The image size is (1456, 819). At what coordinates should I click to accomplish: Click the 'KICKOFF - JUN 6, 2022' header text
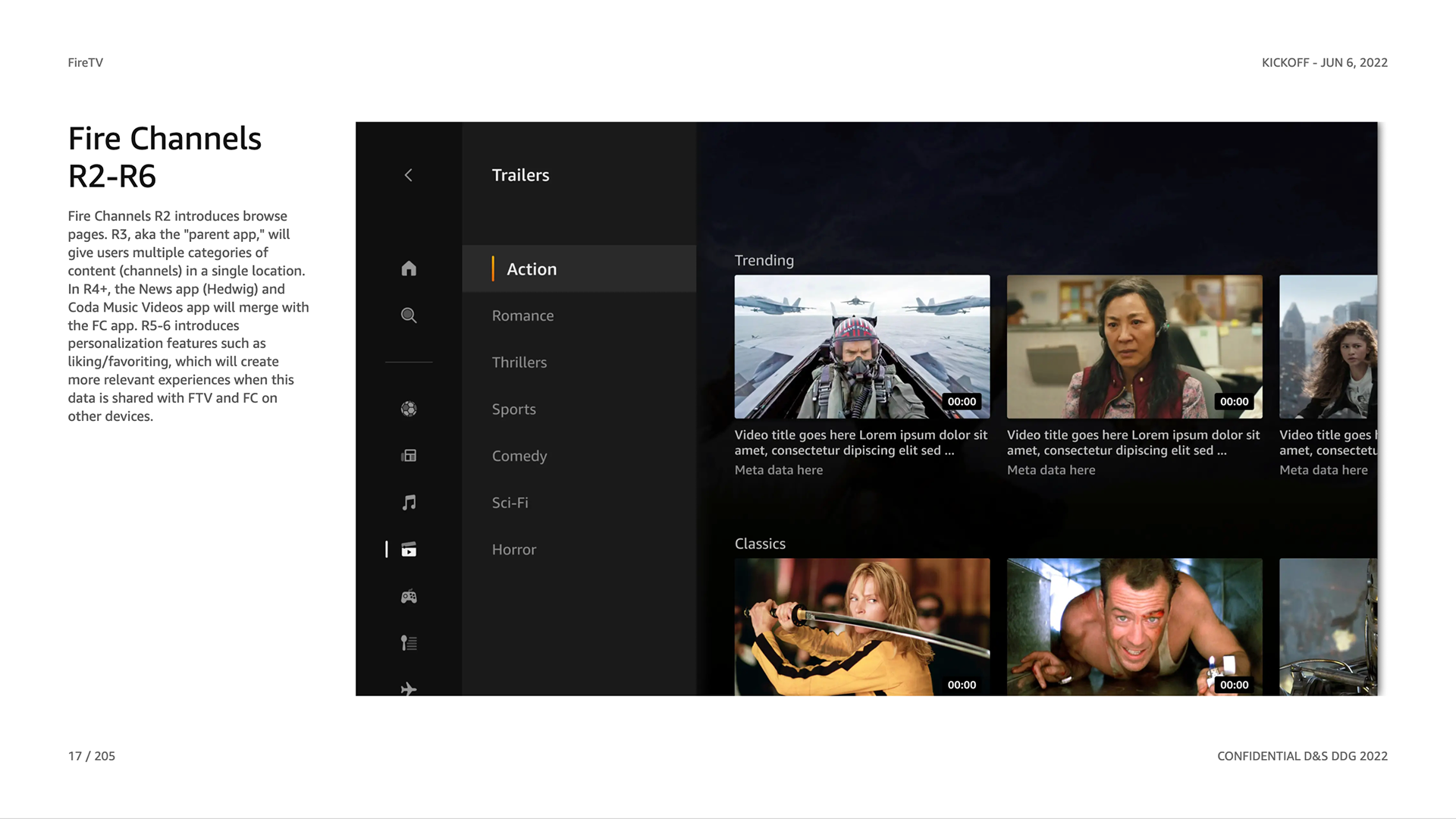coord(1325,63)
